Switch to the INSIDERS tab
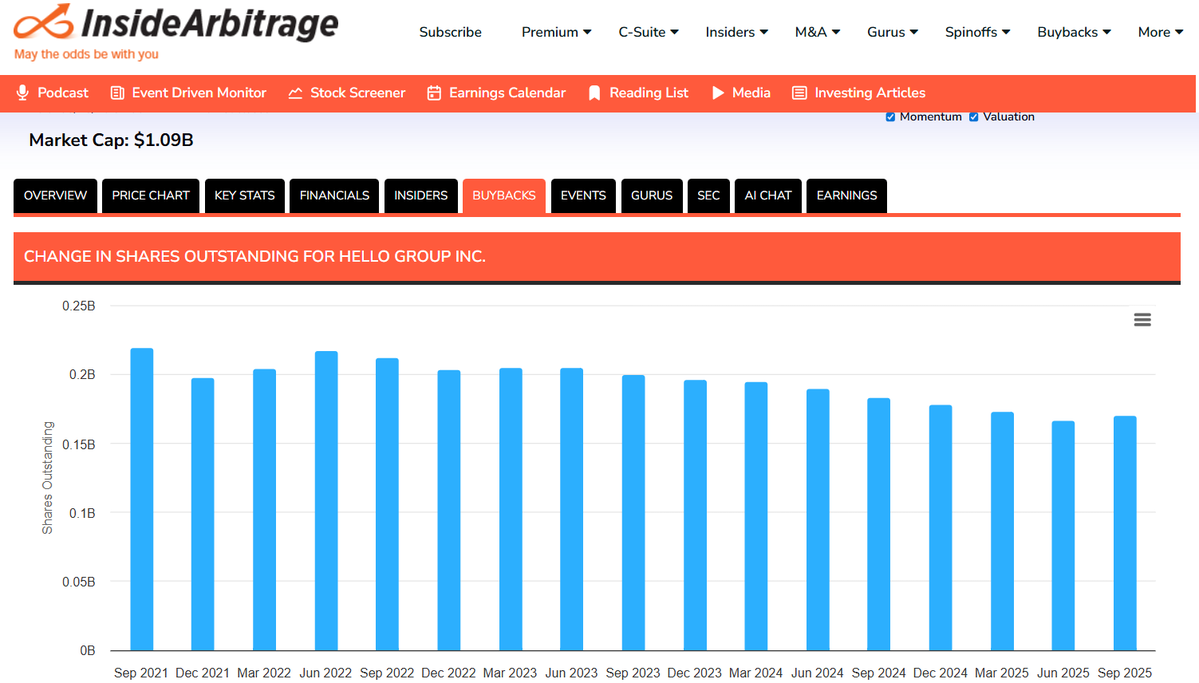The height and width of the screenshot is (683, 1199). (x=421, y=196)
